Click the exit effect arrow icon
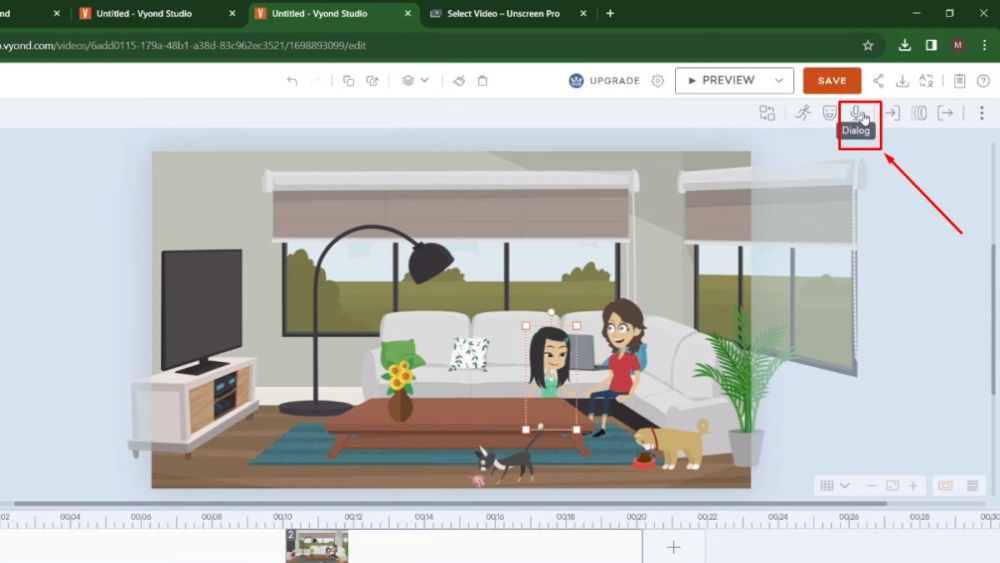Image resolution: width=1000 pixels, height=563 pixels. pyautogui.click(x=945, y=113)
